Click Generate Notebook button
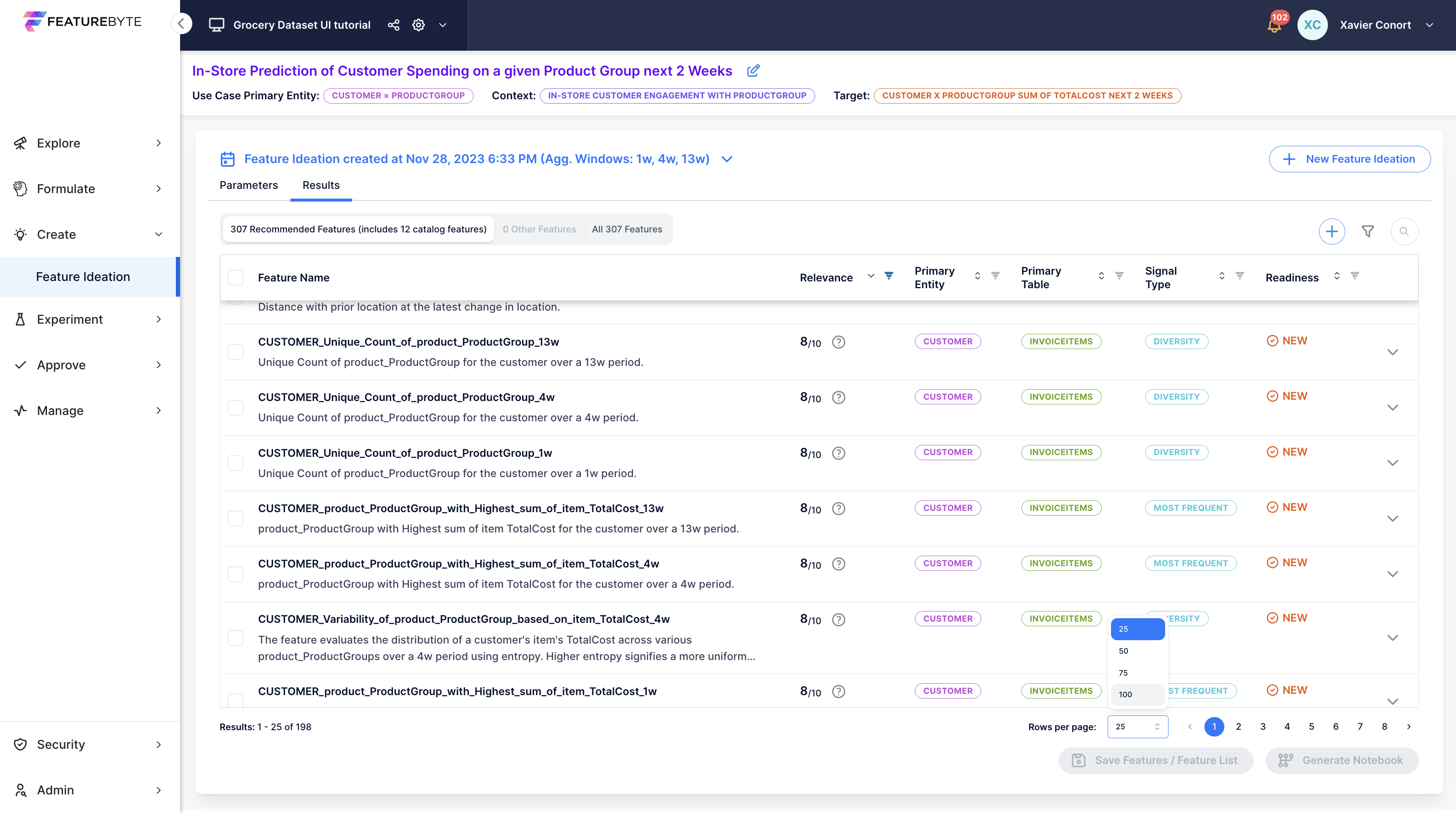1456x813 pixels. (1342, 761)
